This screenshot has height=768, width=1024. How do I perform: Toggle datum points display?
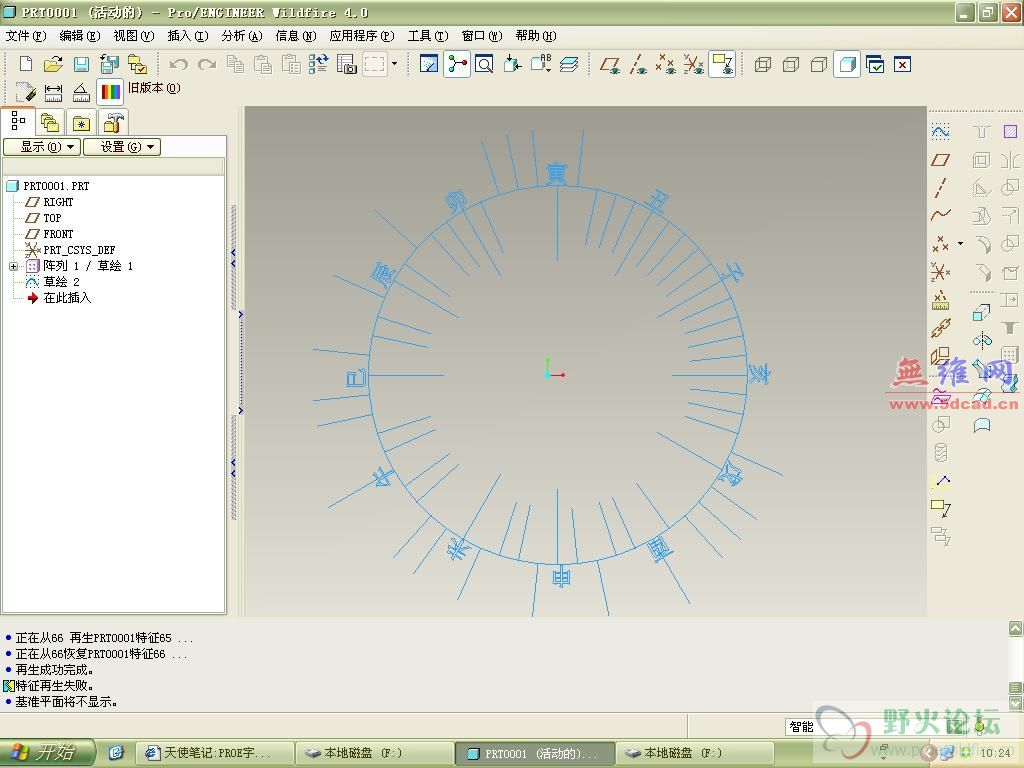pyautogui.click(x=665, y=64)
